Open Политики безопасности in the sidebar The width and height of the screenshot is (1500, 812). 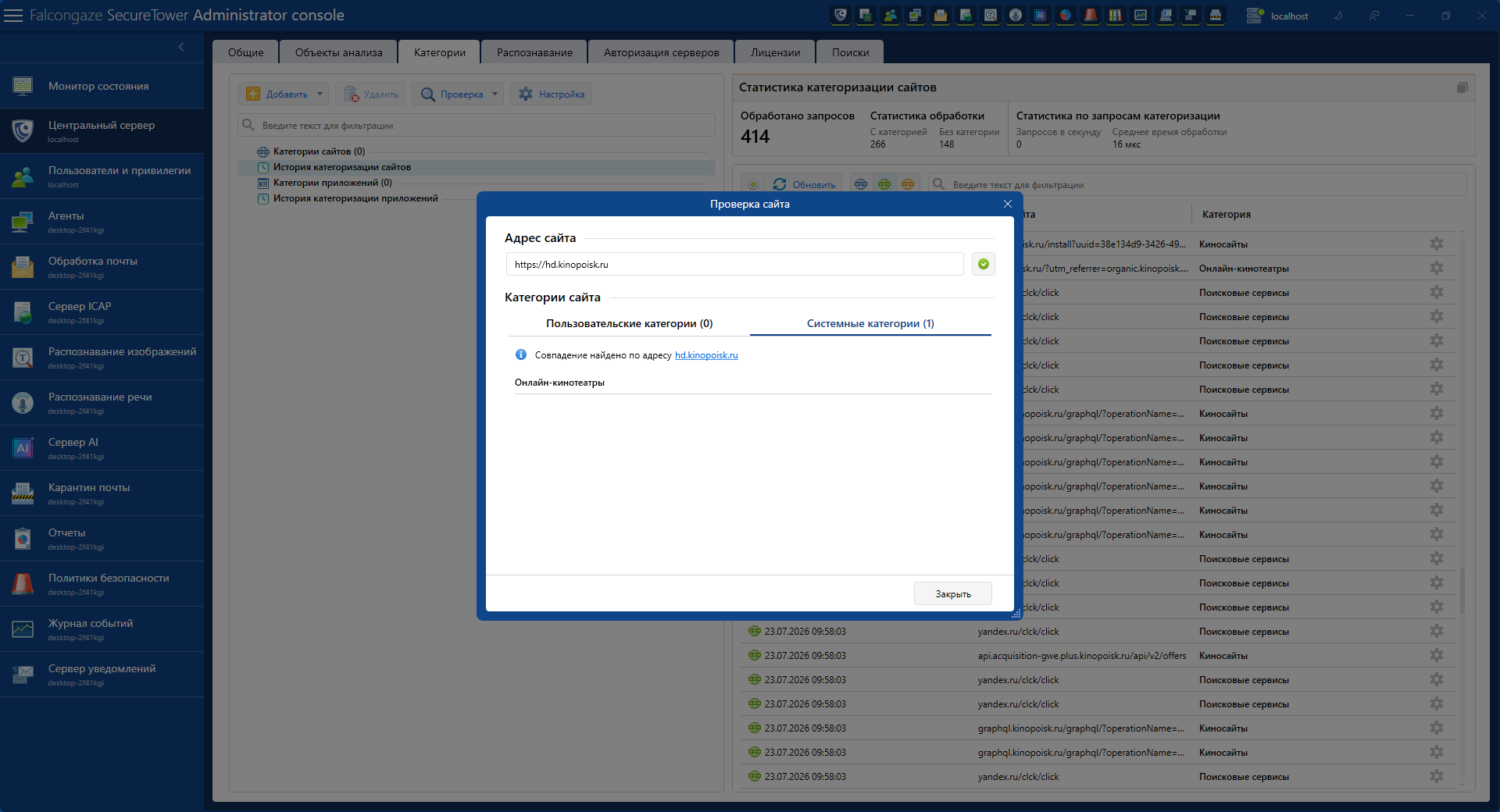click(102, 584)
